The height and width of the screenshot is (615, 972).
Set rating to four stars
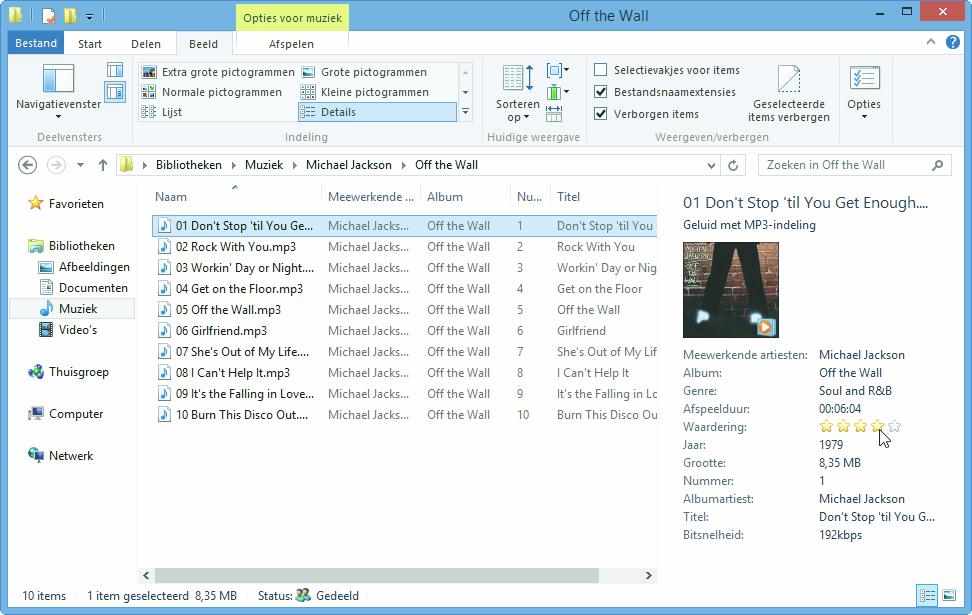coord(877,426)
